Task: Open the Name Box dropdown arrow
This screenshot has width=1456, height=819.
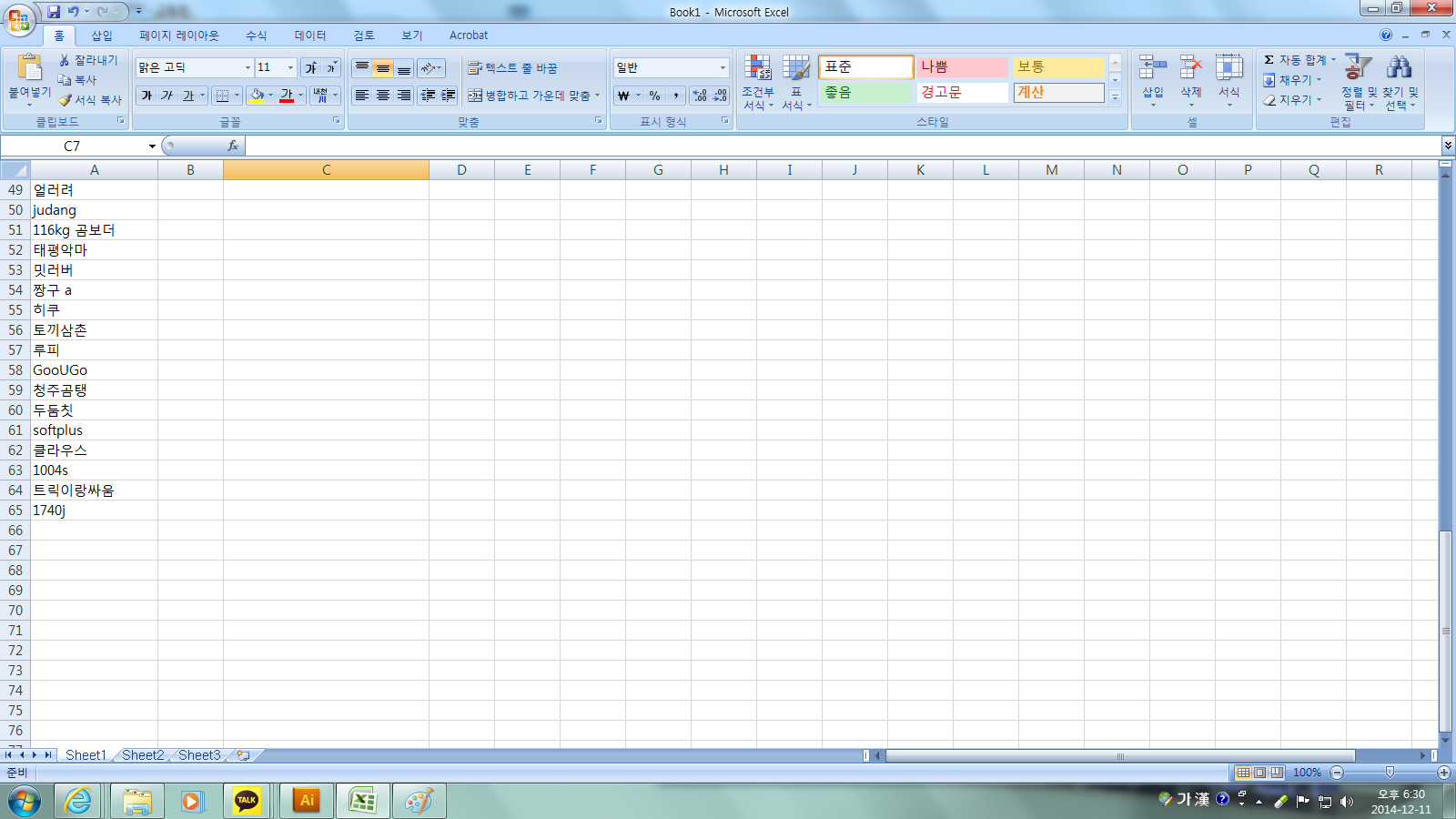Action: pyautogui.click(x=152, y=146)
